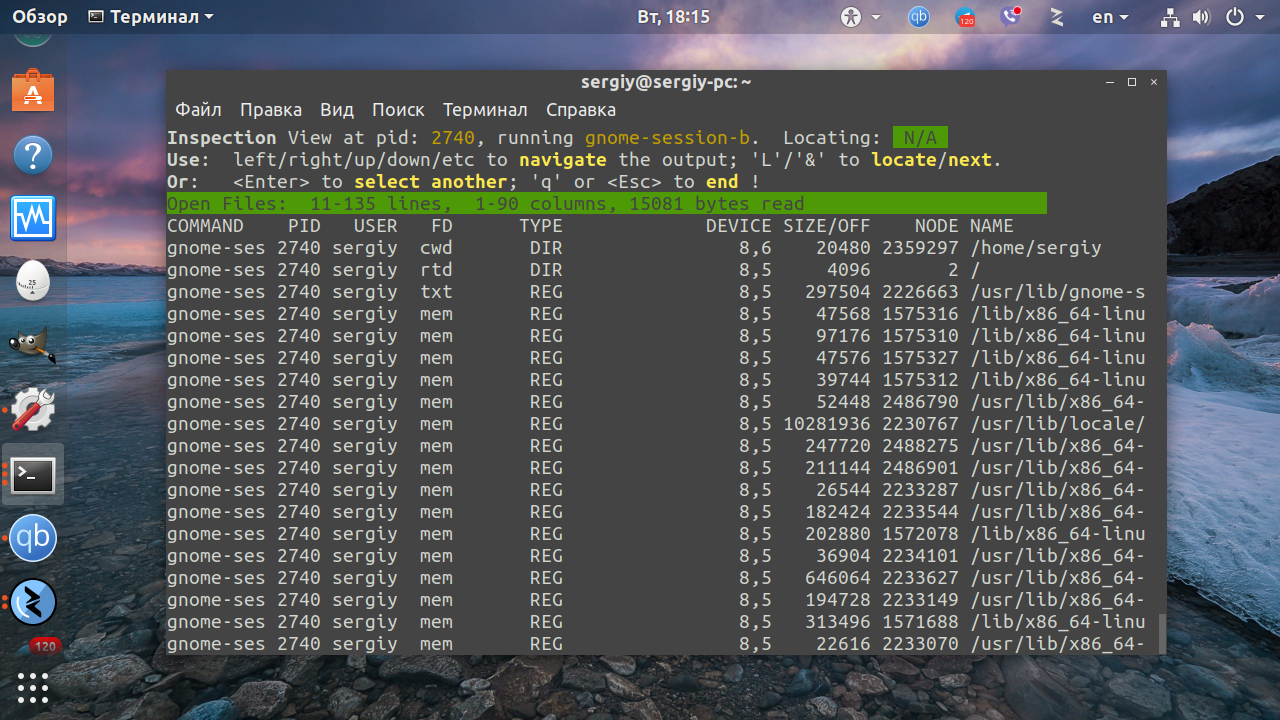Click the KDE Connect tray indicator
The width and height of the screenshot is (1280, 720).
pos(1056,17)
